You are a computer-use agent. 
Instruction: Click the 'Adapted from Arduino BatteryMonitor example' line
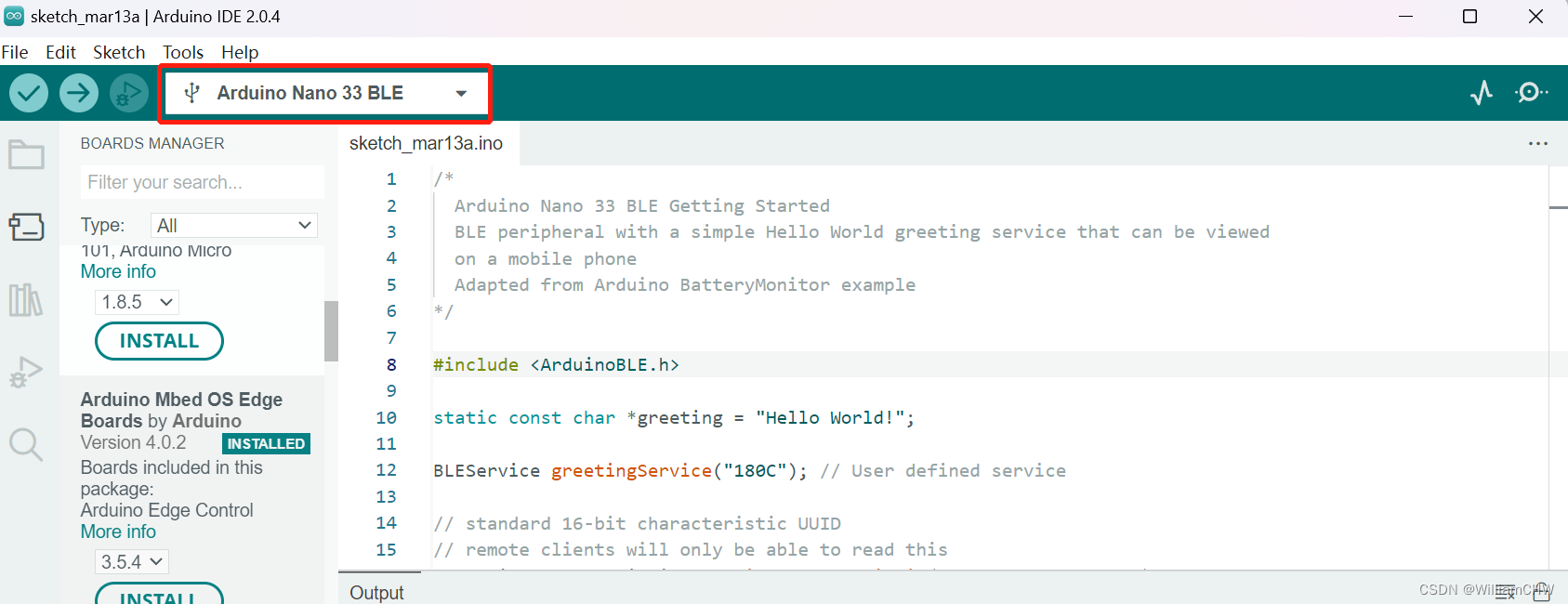[684, 284]
